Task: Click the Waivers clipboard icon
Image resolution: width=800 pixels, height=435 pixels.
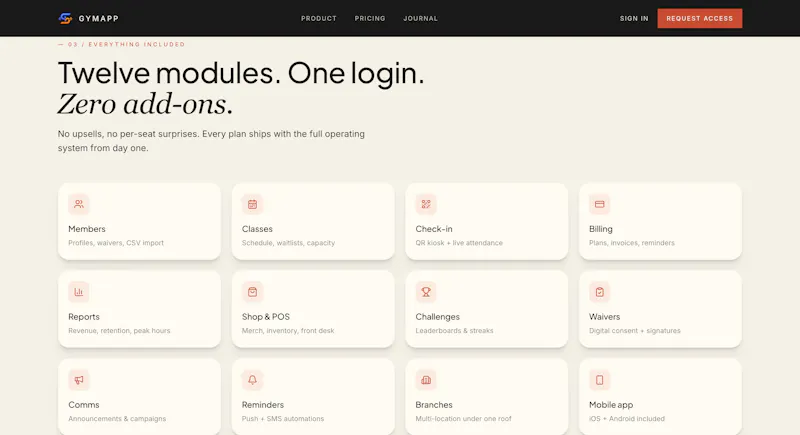Action: (599, 292)
